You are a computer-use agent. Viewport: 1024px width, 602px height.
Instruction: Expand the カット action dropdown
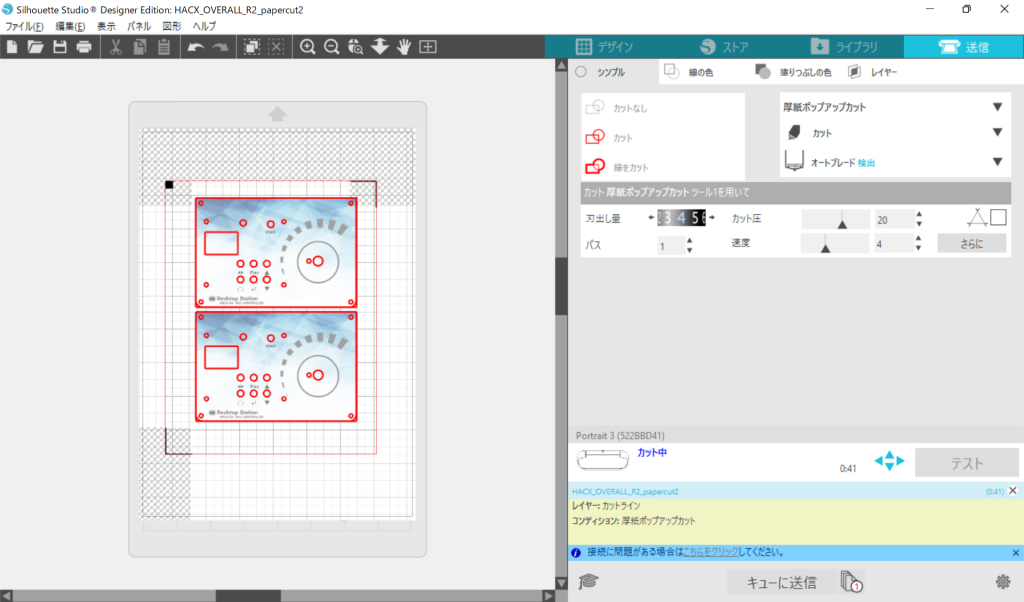pos(996,132)
